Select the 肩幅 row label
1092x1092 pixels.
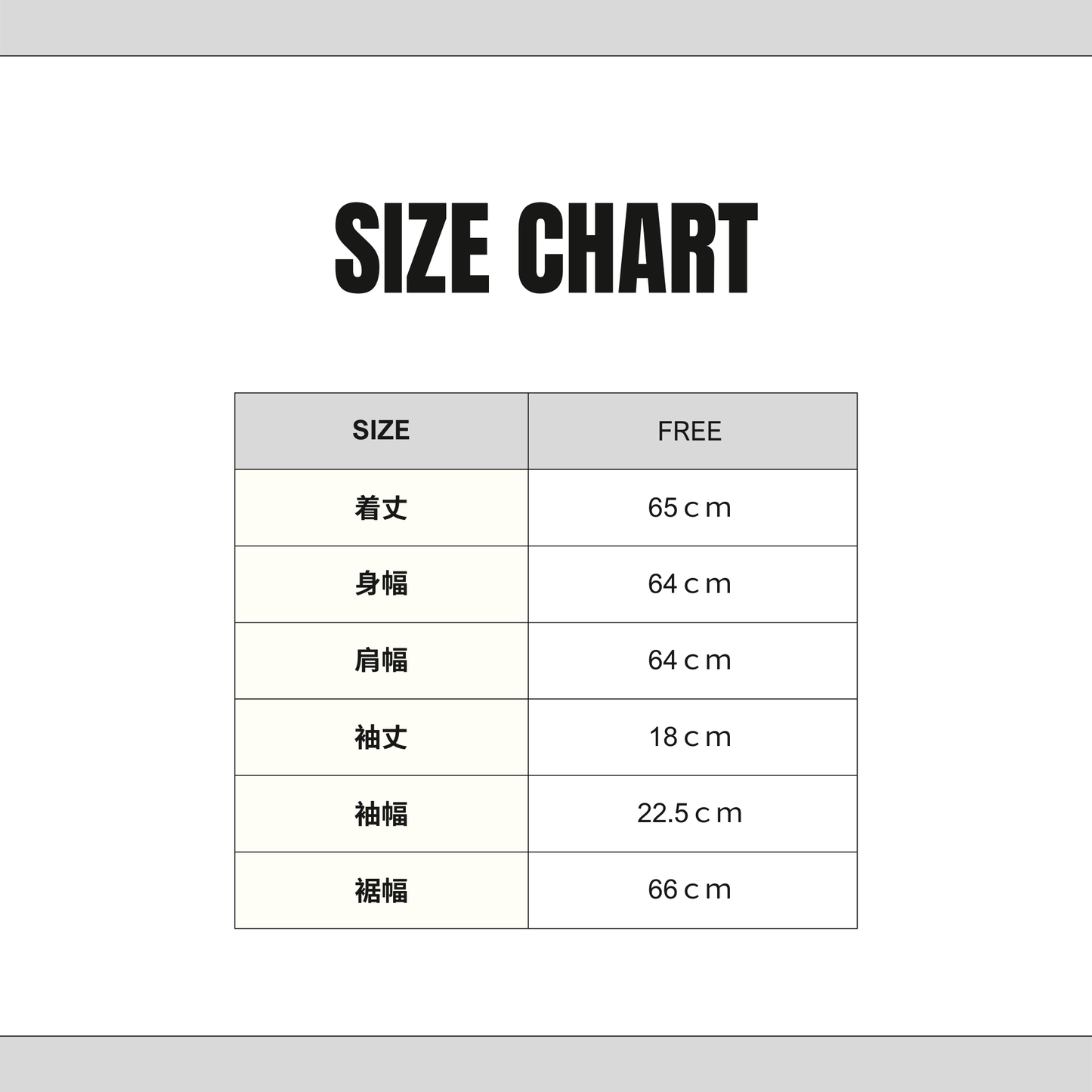tap(381, 660)
